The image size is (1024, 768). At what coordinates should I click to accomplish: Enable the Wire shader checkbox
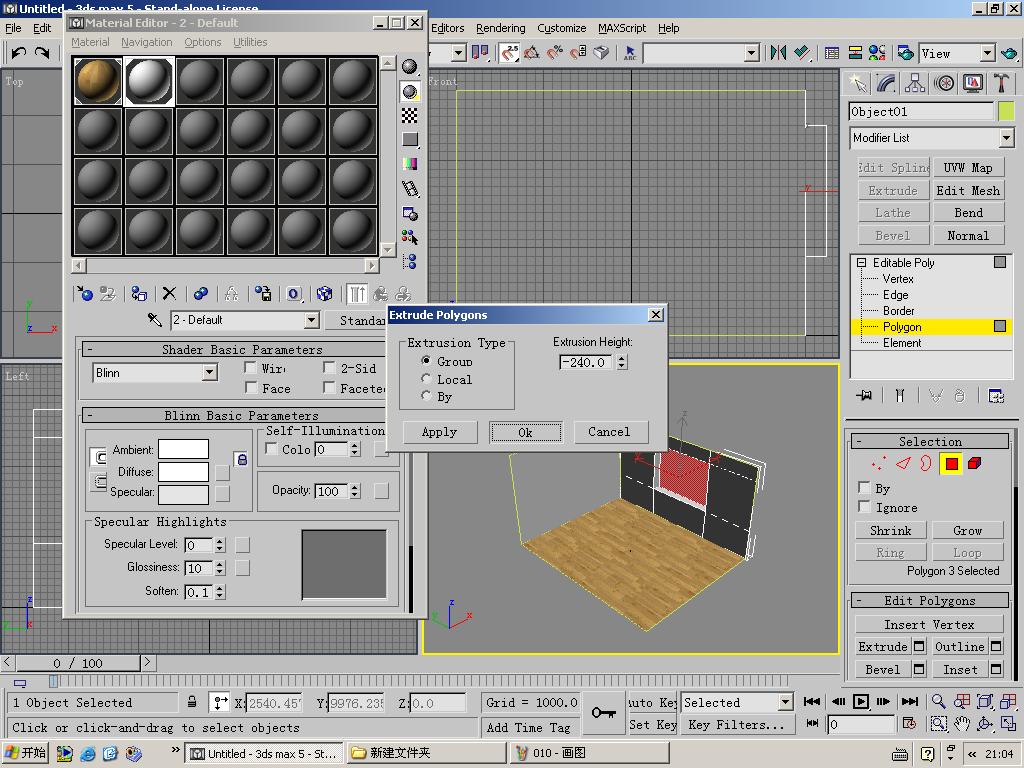click(251, 368)
